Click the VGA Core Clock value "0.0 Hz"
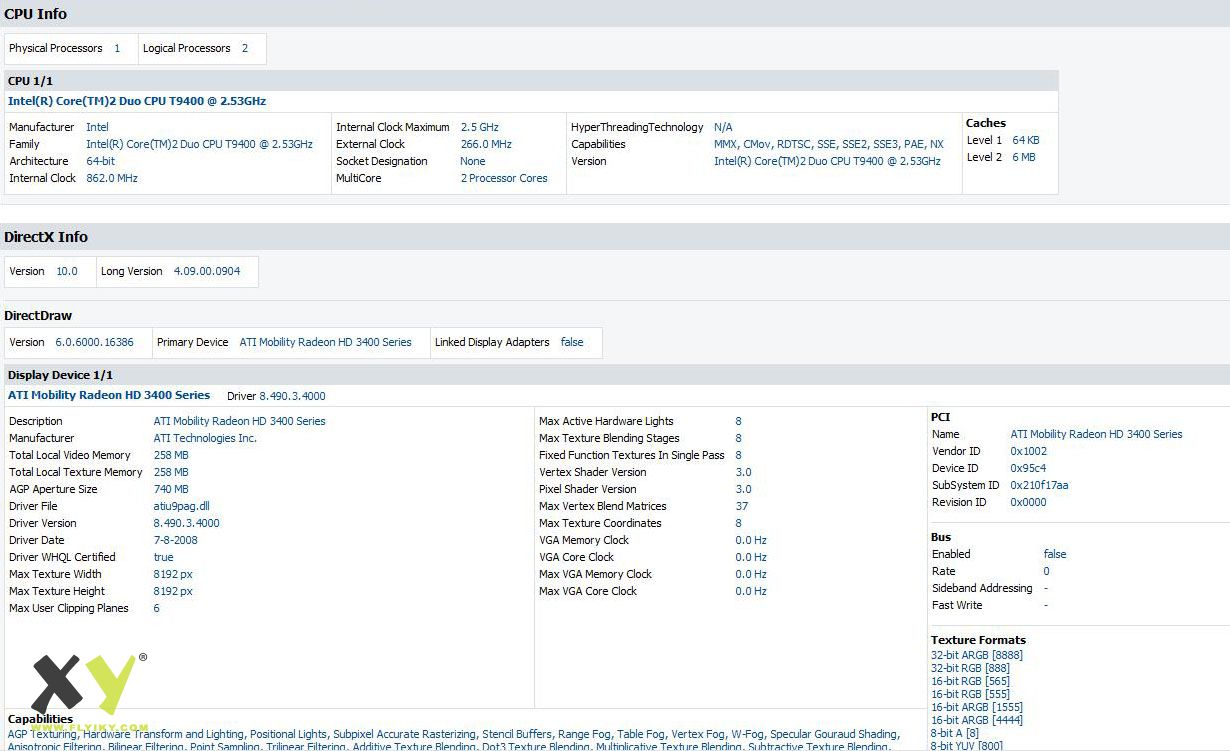 tap(751, 557)
